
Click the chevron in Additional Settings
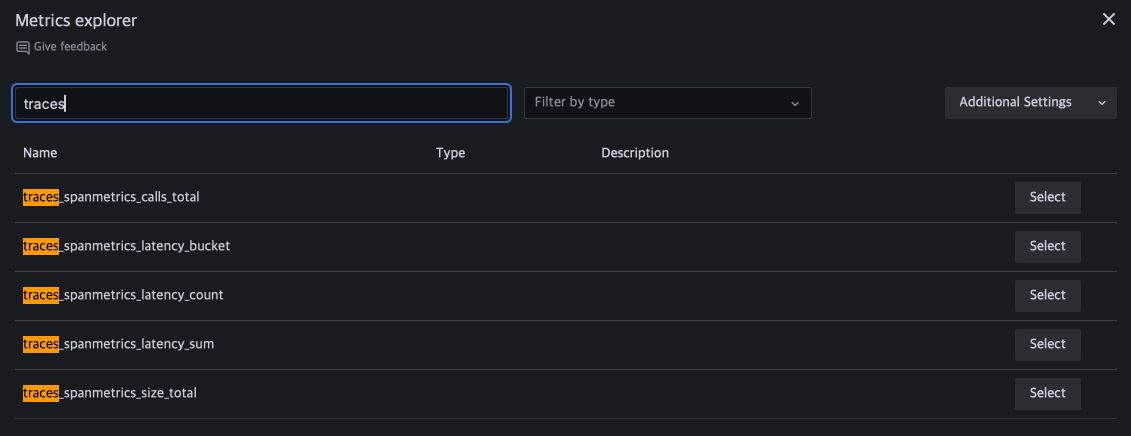pos(1102,103)
